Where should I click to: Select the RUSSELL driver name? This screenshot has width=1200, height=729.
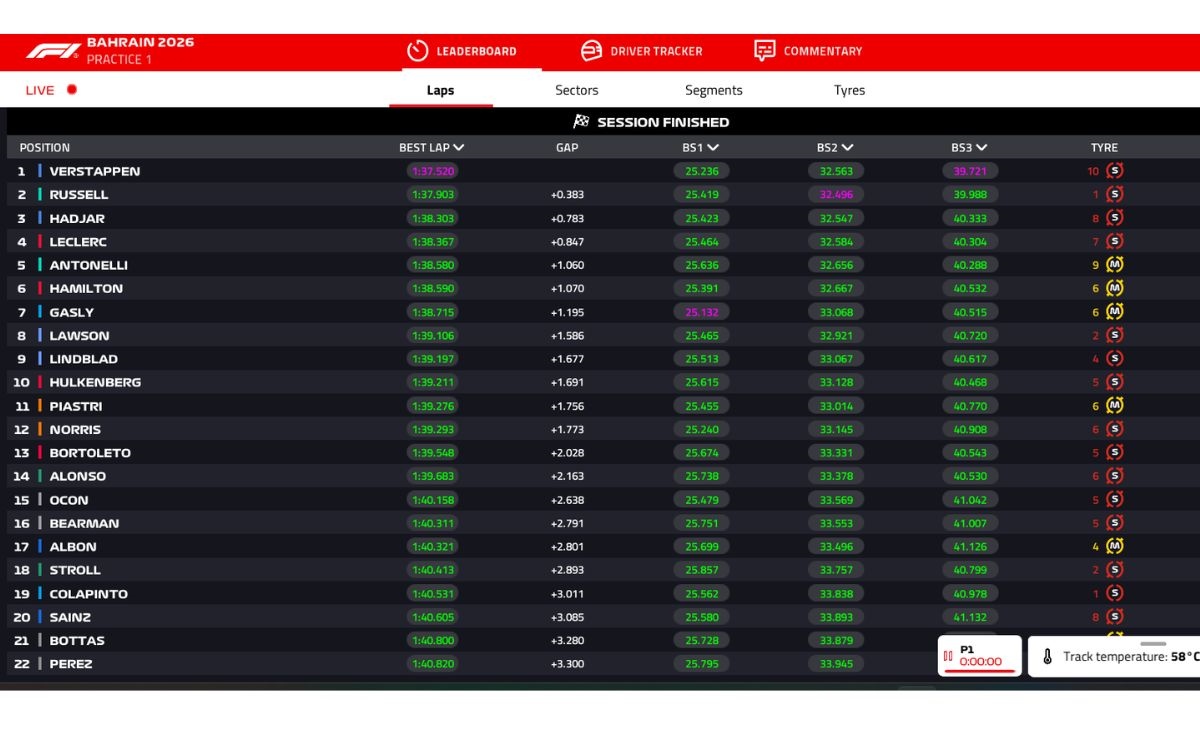coord(79,194)
